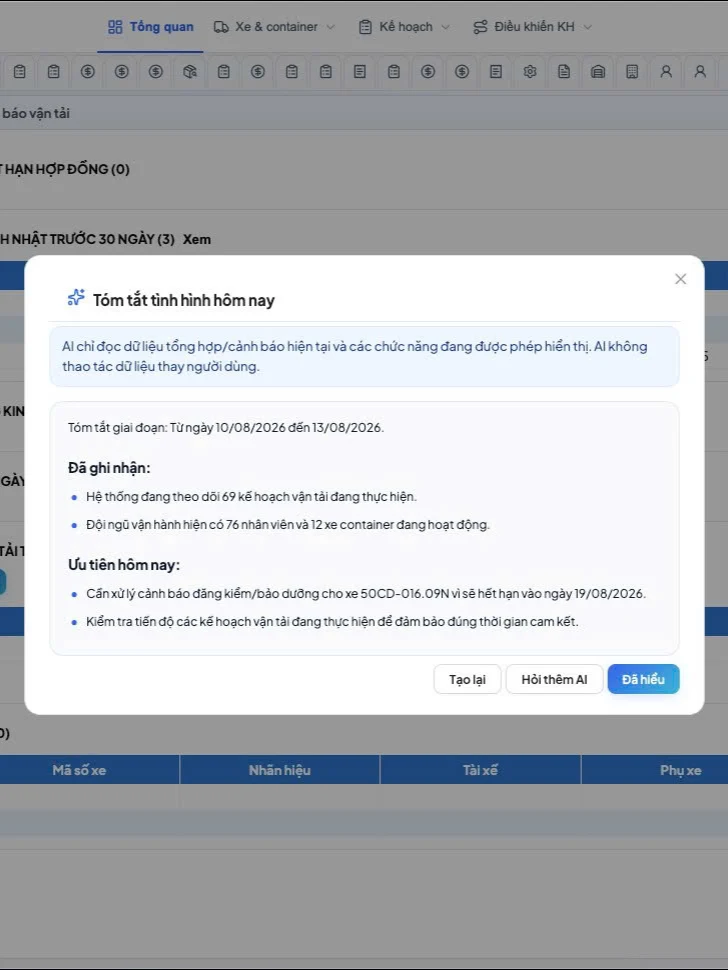Open the Điều khiển KH menu

click(532, 27)
